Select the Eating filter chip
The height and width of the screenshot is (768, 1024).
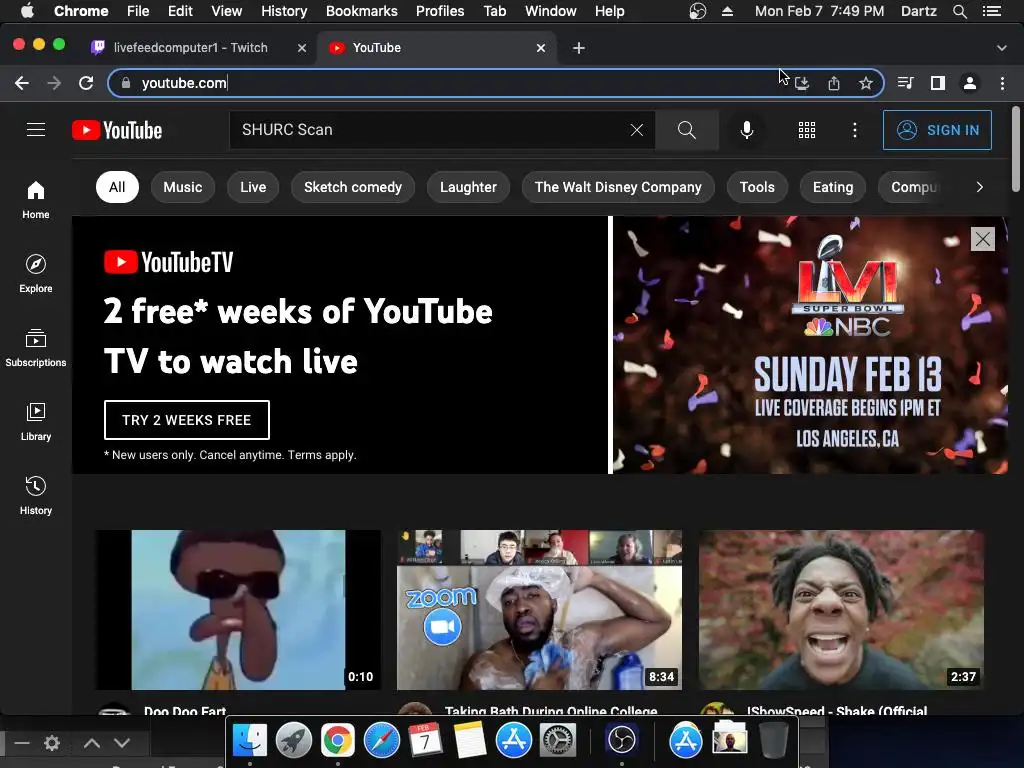coord(833,187)
